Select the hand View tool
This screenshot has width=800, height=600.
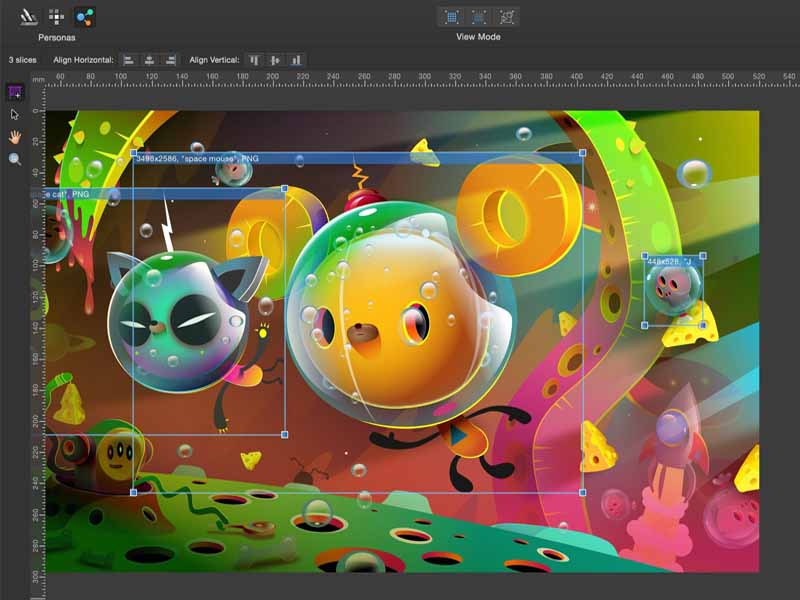pyautogui.click(x=15, y=137)
